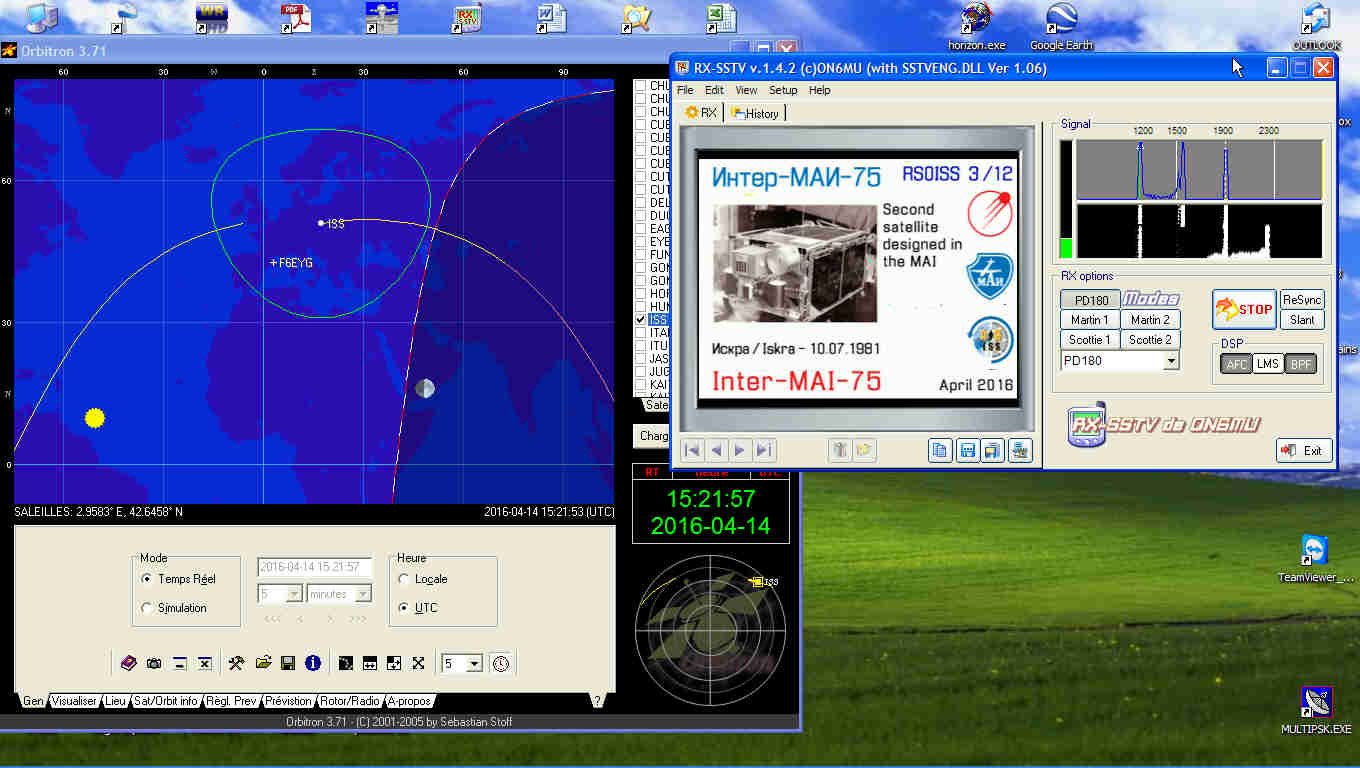This screenshot has width=1360, height=768.
Task: Click the camera screenshot icon in Orbitron
Action: click(154, 663)
